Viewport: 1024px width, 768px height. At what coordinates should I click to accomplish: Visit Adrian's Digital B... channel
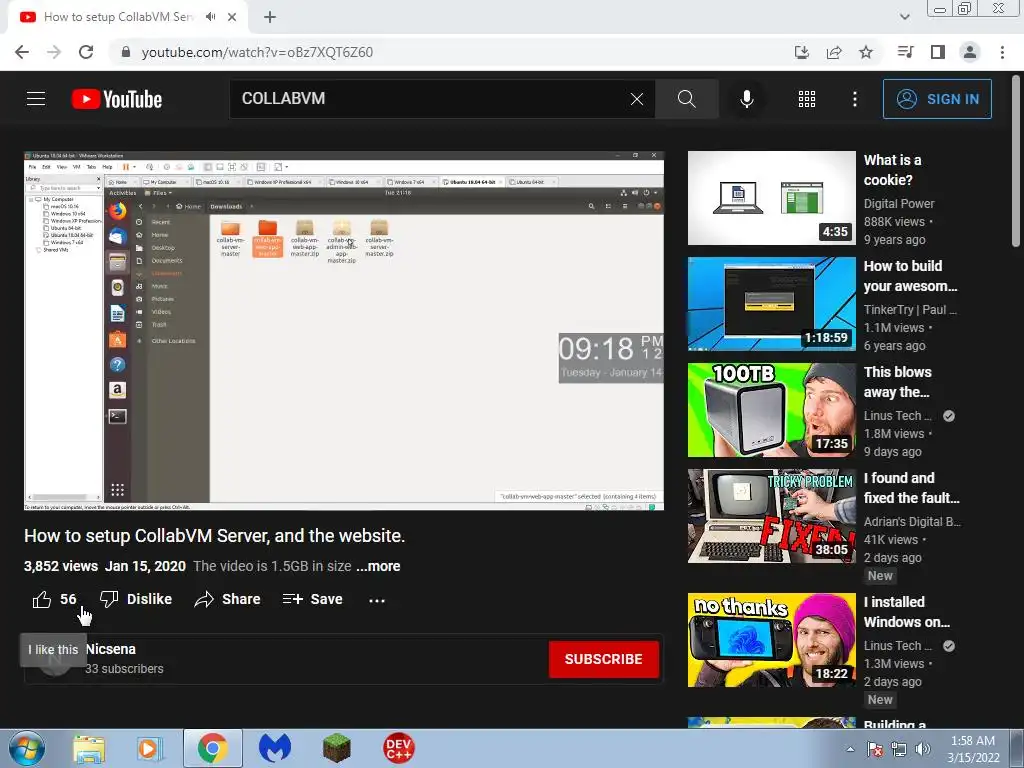tap(912, 521)
